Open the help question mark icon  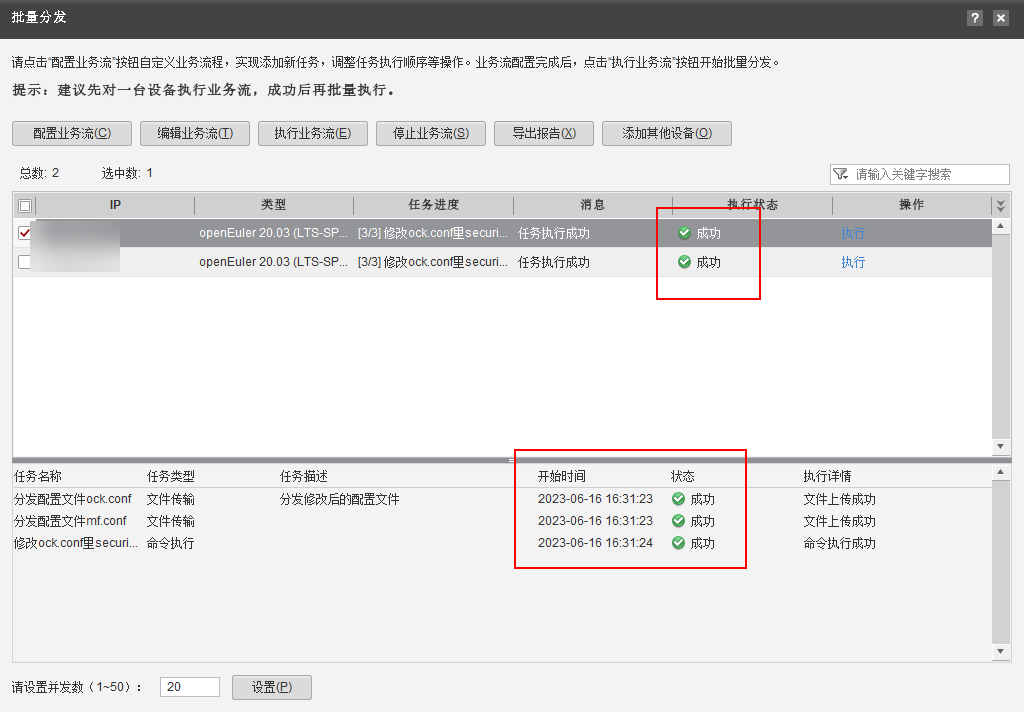[974, 18]
